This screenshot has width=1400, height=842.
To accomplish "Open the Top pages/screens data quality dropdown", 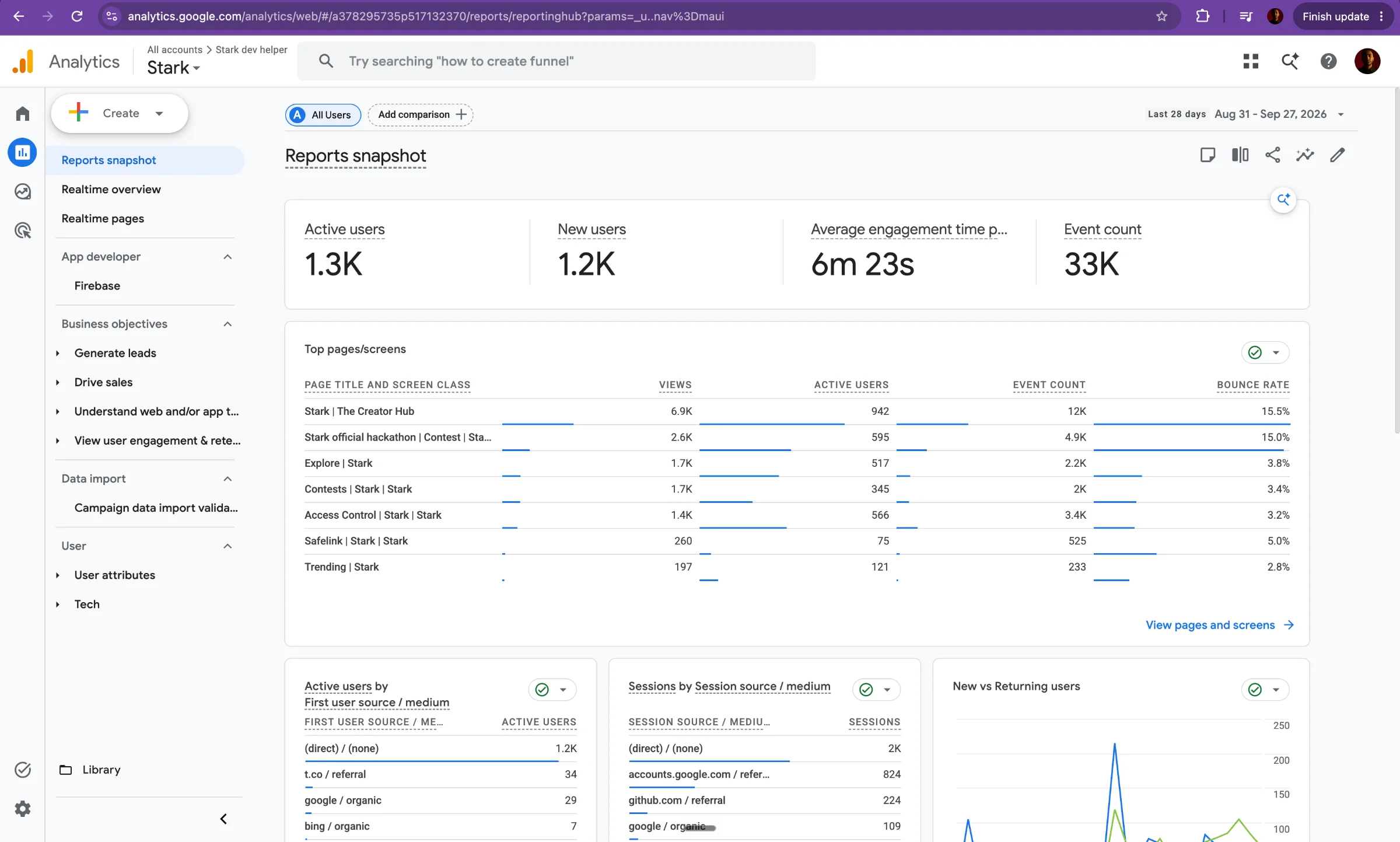I will (x=1265, y=352).
